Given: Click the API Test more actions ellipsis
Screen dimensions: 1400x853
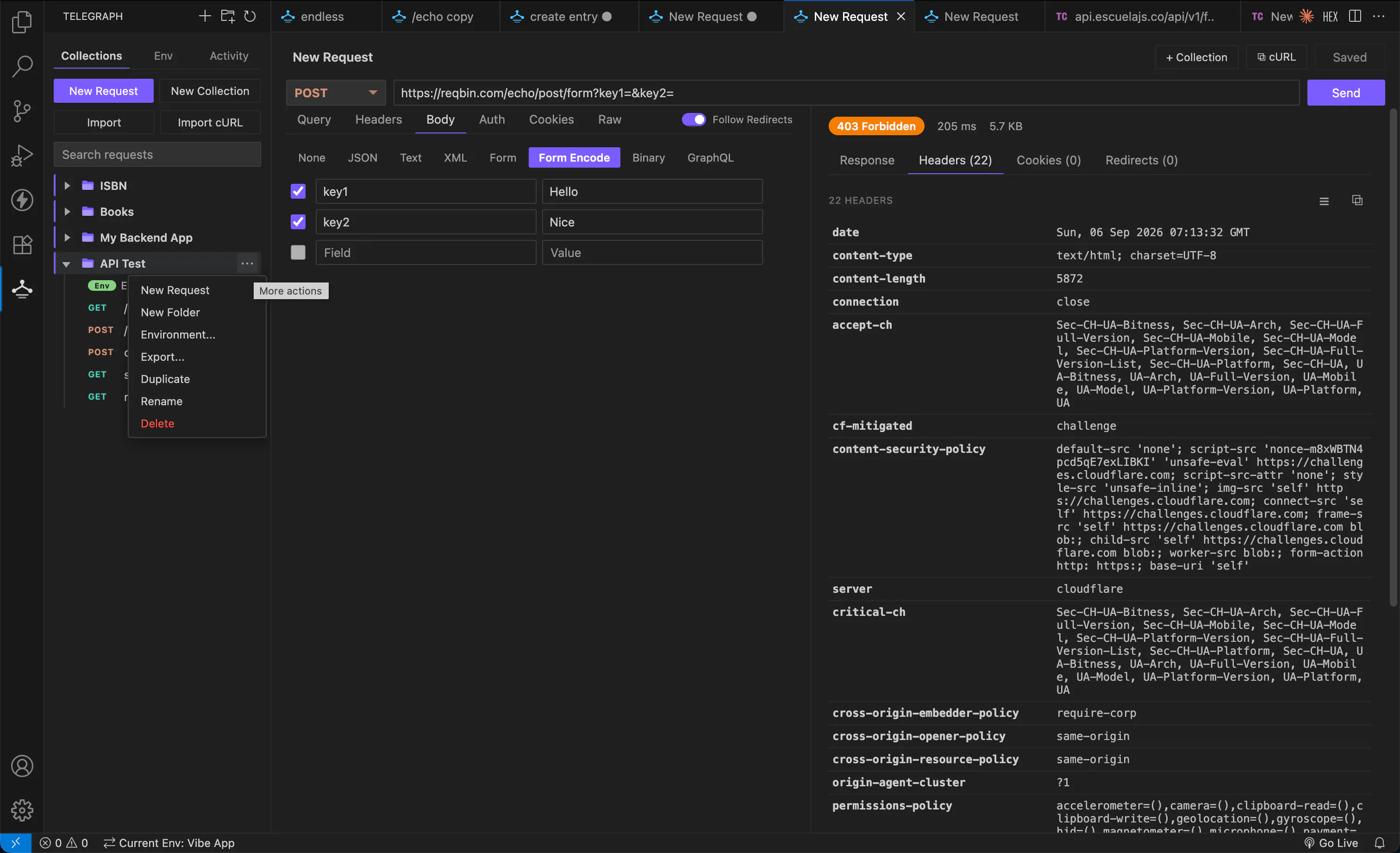Looking at the screenshot, I should click(247, 263).
